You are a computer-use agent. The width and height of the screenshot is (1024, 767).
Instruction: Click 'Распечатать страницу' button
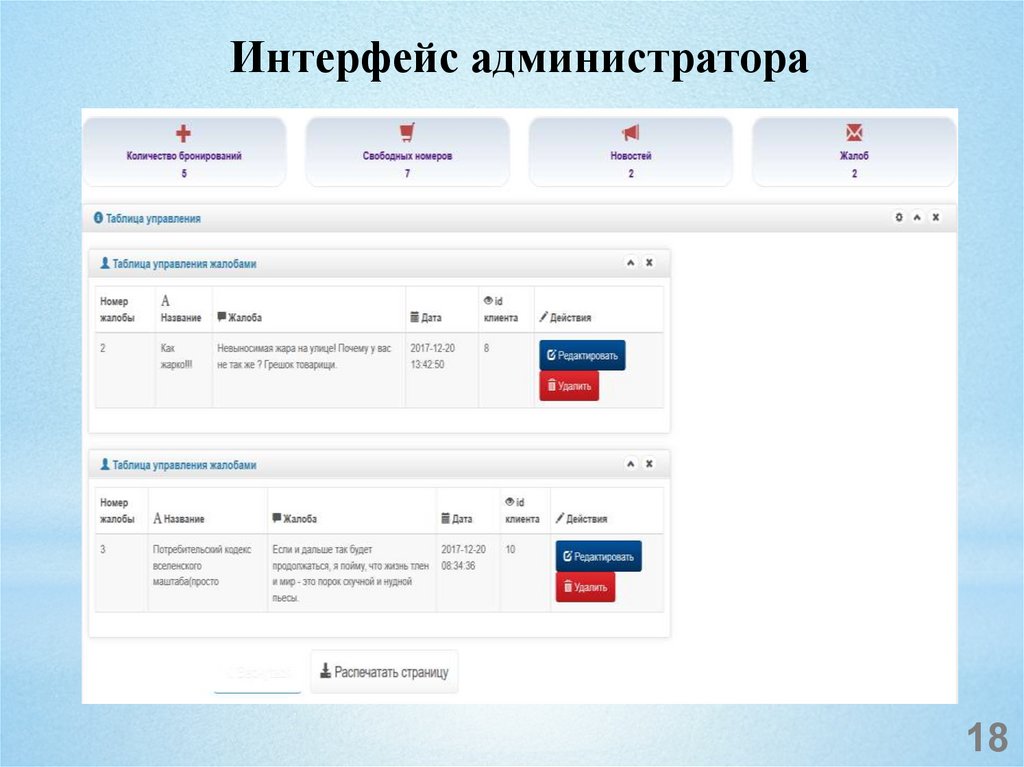384,672
